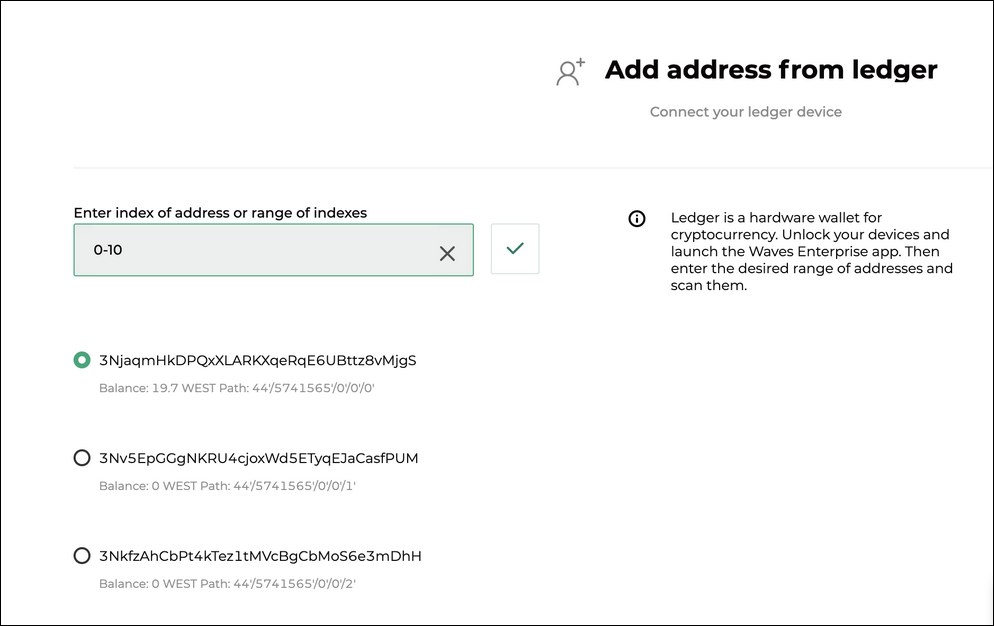The height and width of the screenshot is (626, 994).
Task: Clear the index input using the X icon
Action: [x=447, y=253]
